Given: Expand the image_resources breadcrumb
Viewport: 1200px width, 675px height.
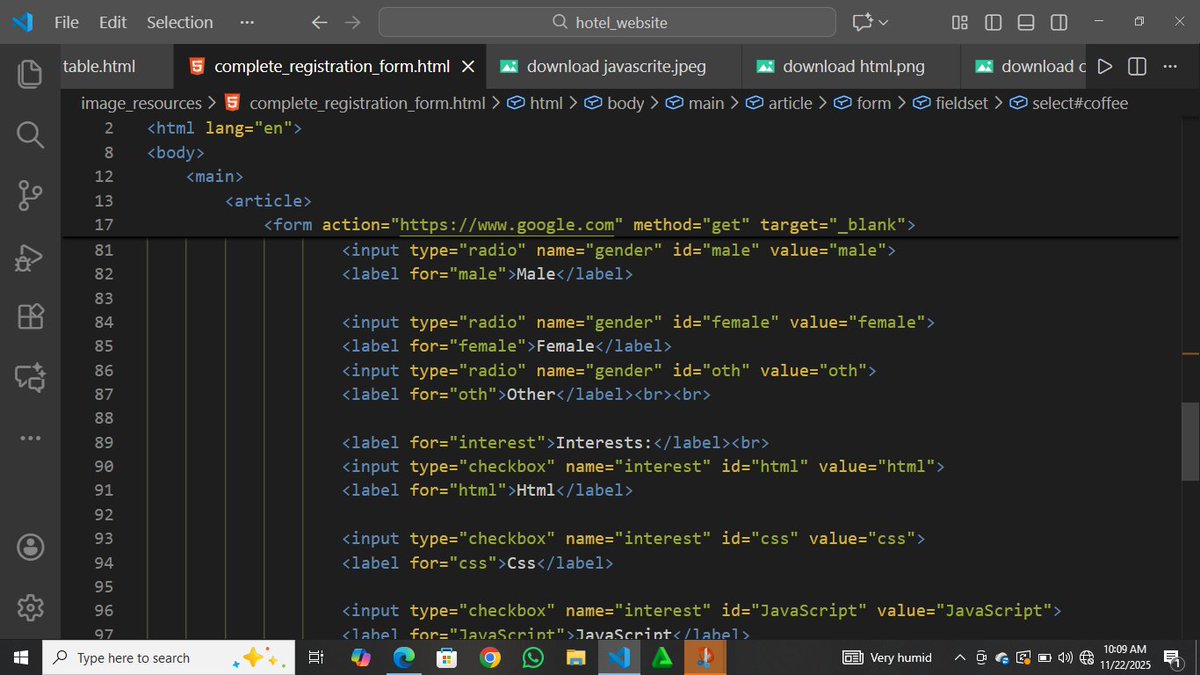Looking at the screenshot, I should coord(141,103).
